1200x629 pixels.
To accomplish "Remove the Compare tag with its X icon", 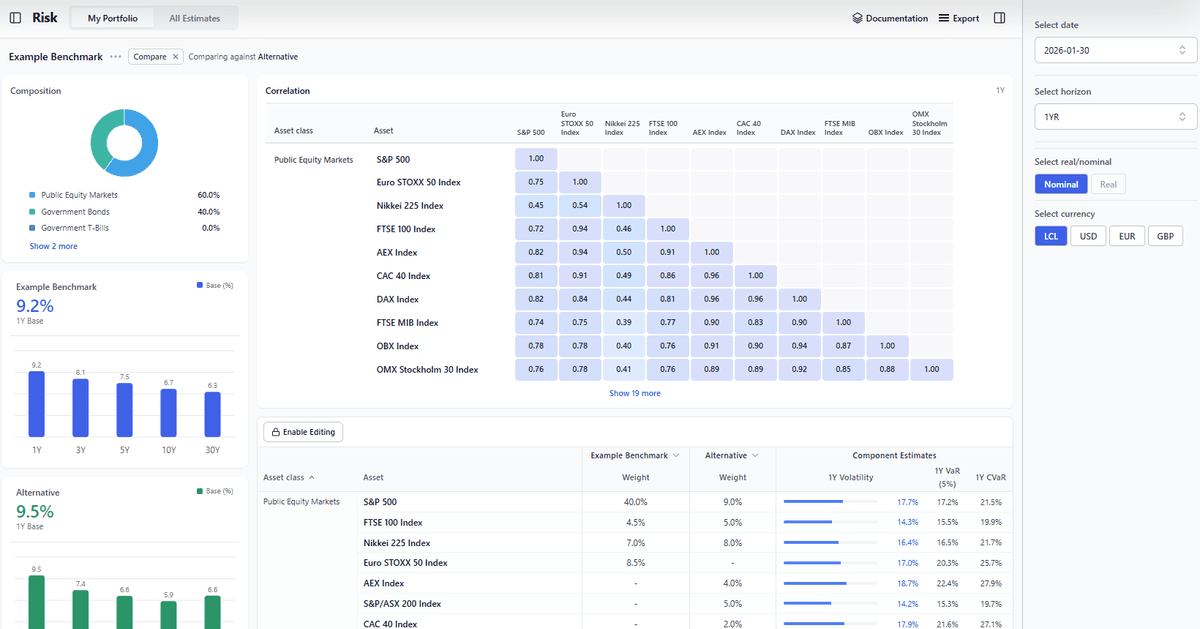I will [175, 57].
